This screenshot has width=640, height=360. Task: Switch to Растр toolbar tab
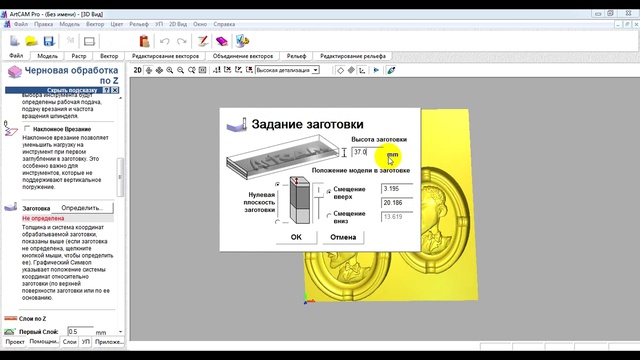click(x=79, y=56)
